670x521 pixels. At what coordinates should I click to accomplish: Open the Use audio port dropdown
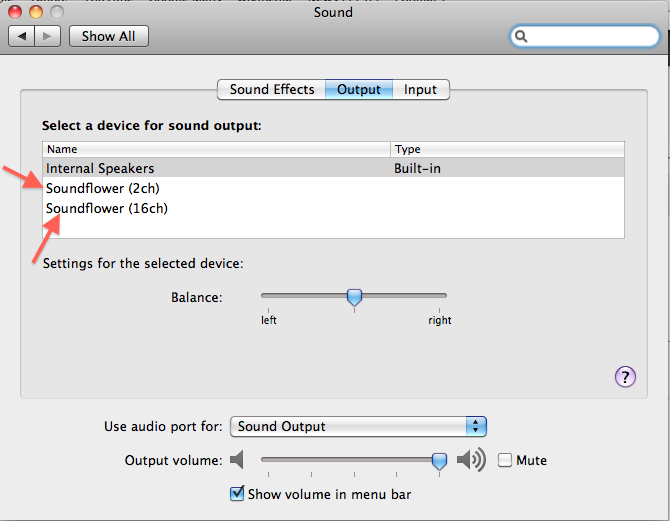pos(358,426)
